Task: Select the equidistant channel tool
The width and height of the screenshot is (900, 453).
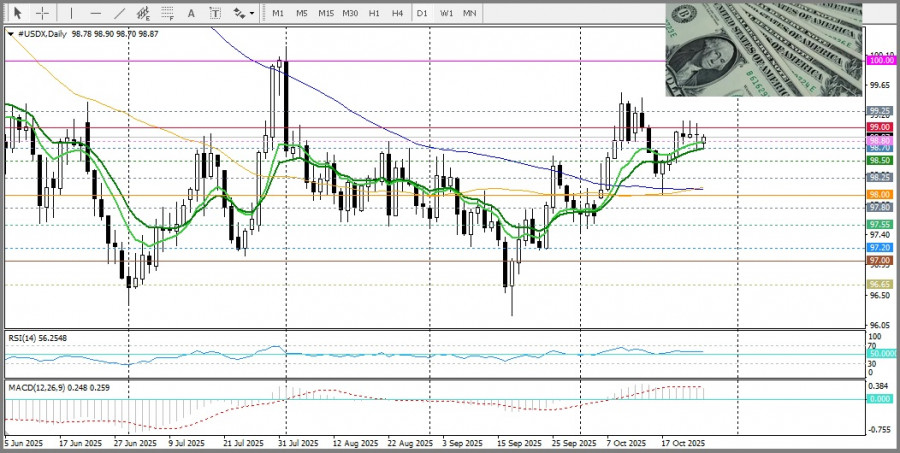Action: 144,13
